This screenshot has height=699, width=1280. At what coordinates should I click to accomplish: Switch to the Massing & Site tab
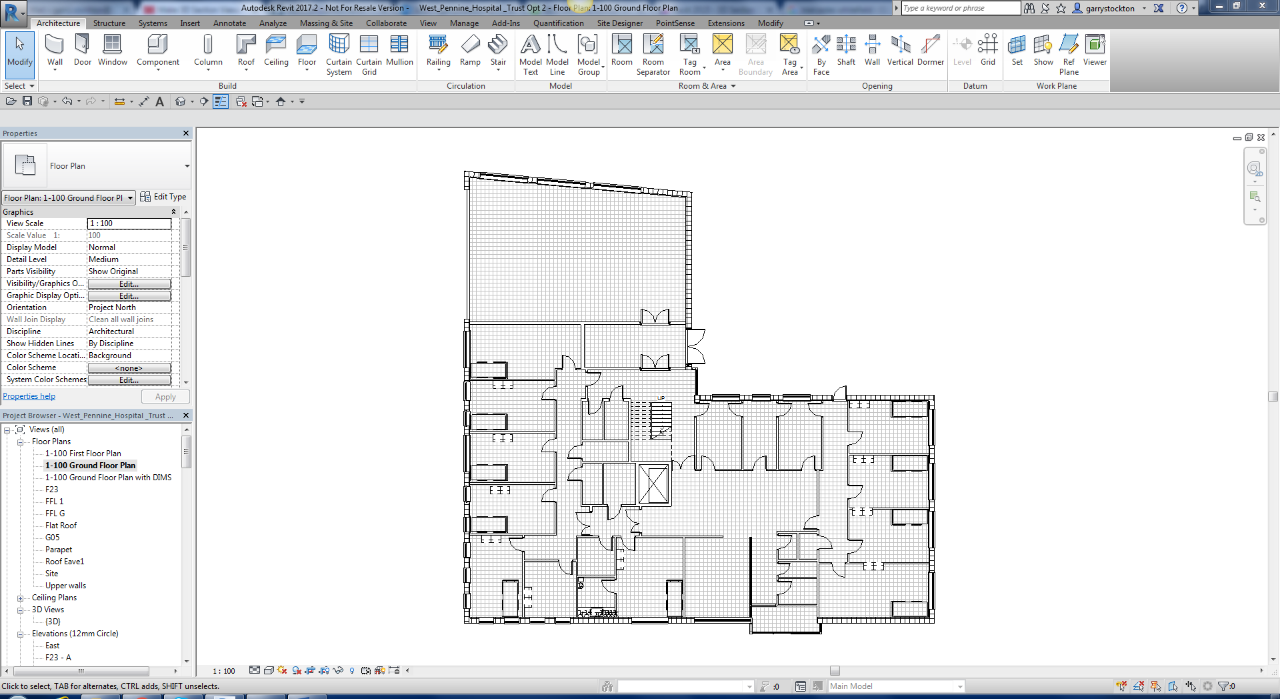(x=327, y=23)
